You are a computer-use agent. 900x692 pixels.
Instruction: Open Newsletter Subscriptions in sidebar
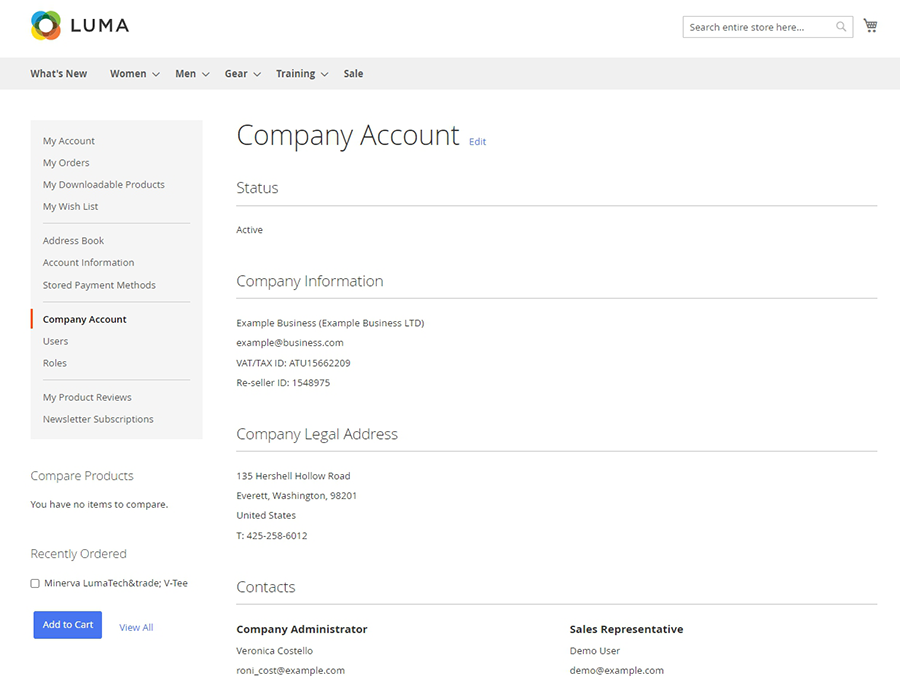click(98, 419)
